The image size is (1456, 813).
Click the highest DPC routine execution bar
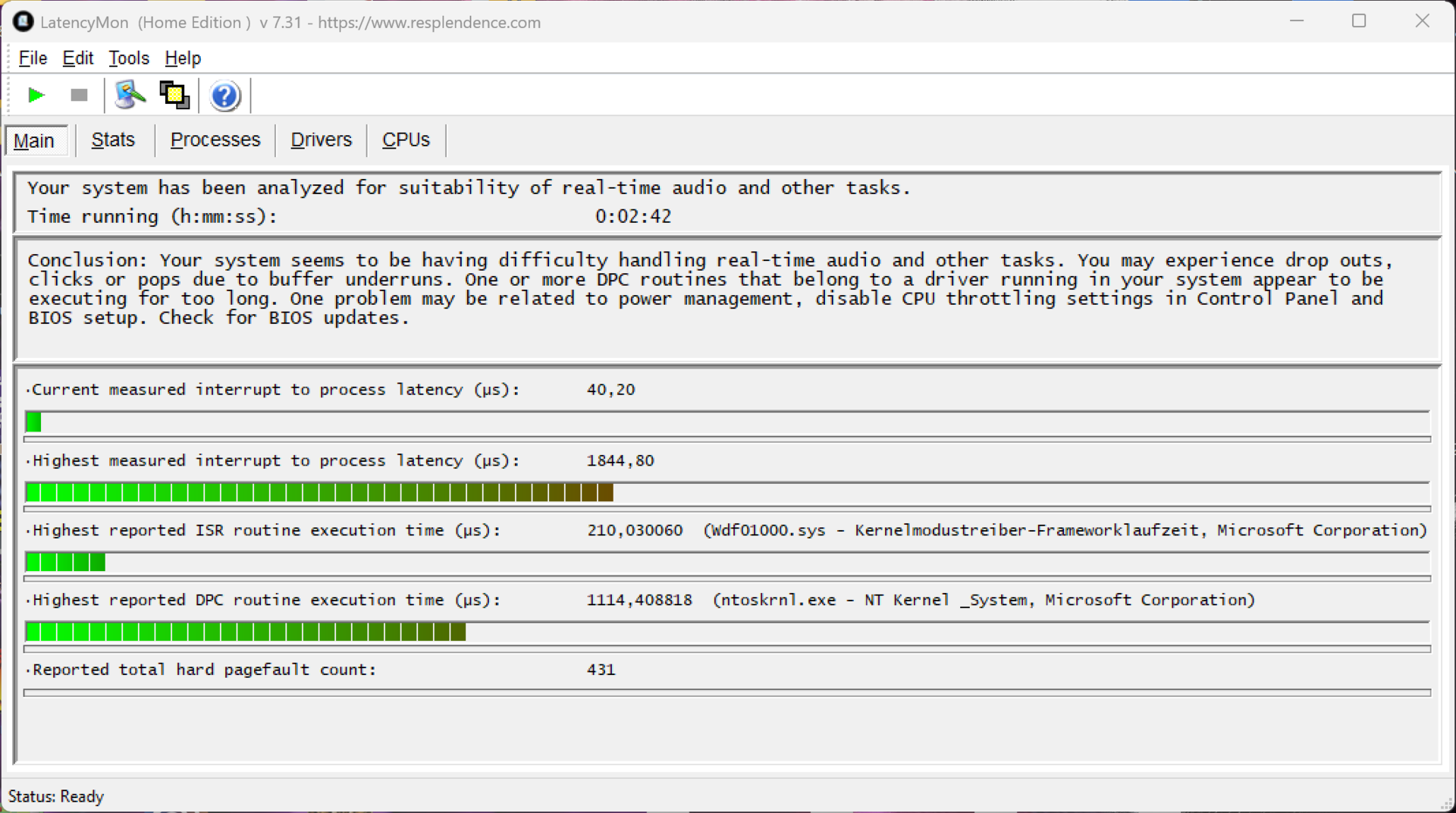[727, 632]
